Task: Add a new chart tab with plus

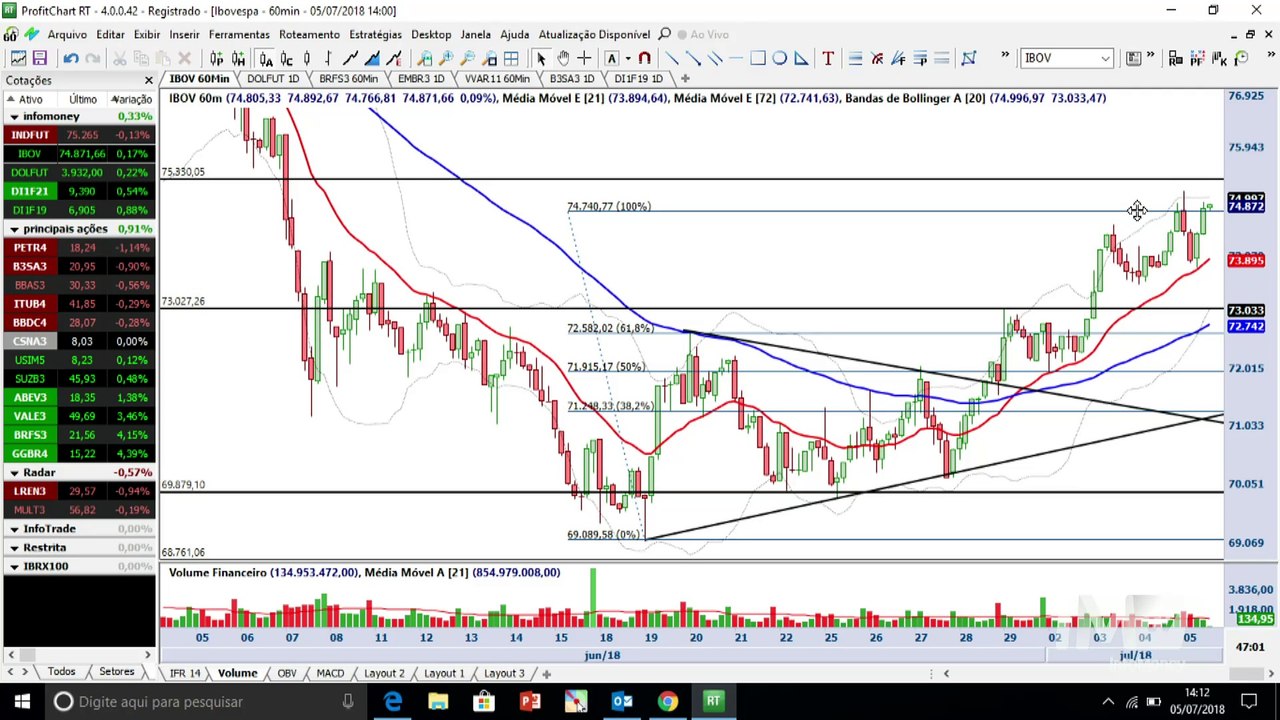Action: click(x=685, y=78)
